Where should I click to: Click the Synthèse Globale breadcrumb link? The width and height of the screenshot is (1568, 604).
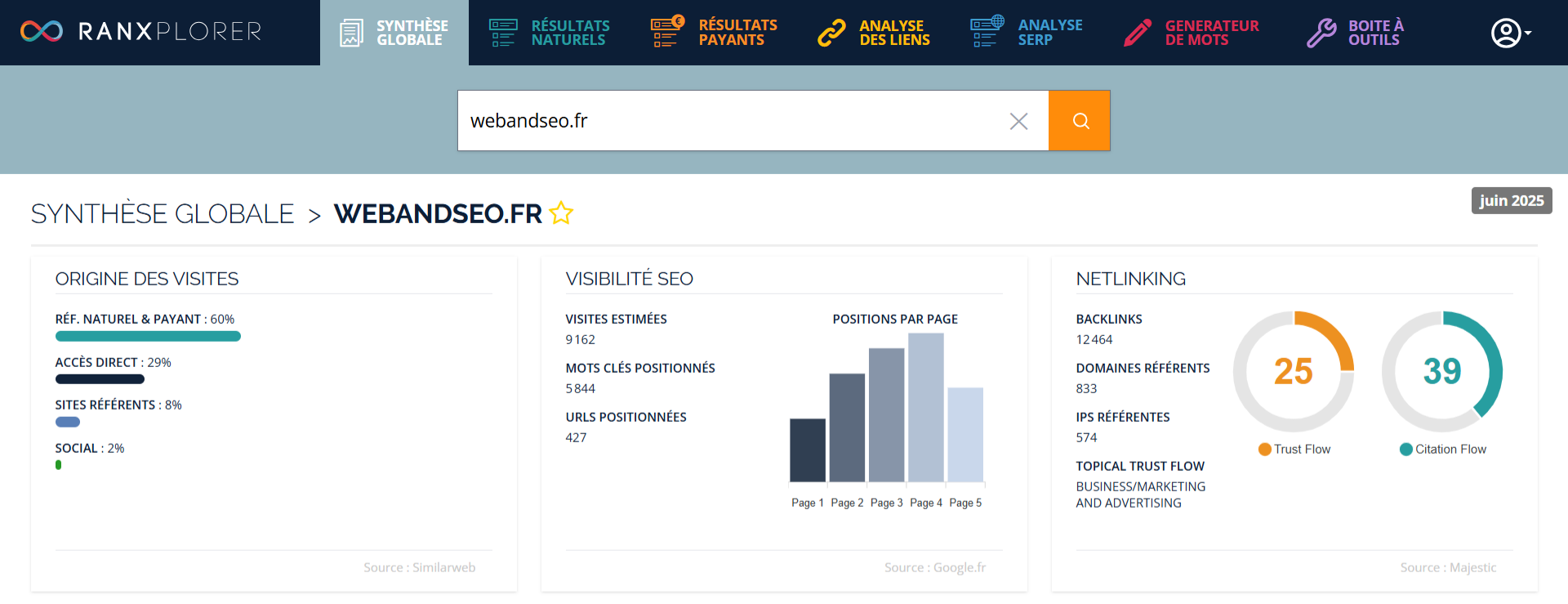tap(163, 213)
